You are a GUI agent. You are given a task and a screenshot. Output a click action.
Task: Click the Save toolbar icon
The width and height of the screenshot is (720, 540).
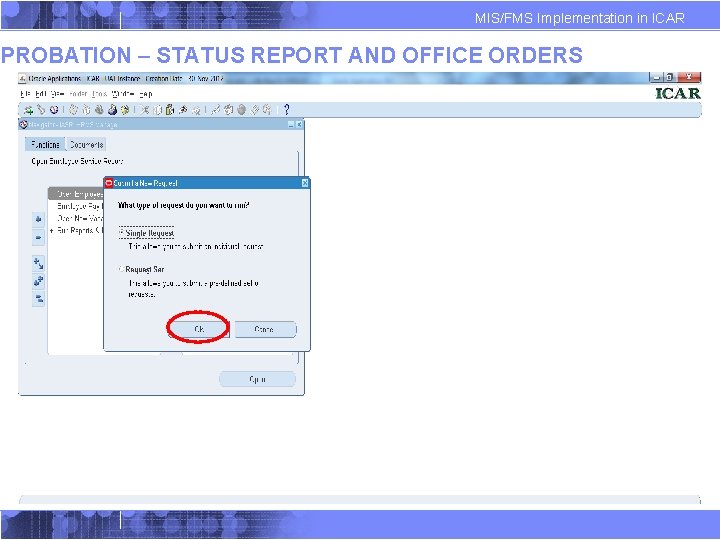coord(73,110)
